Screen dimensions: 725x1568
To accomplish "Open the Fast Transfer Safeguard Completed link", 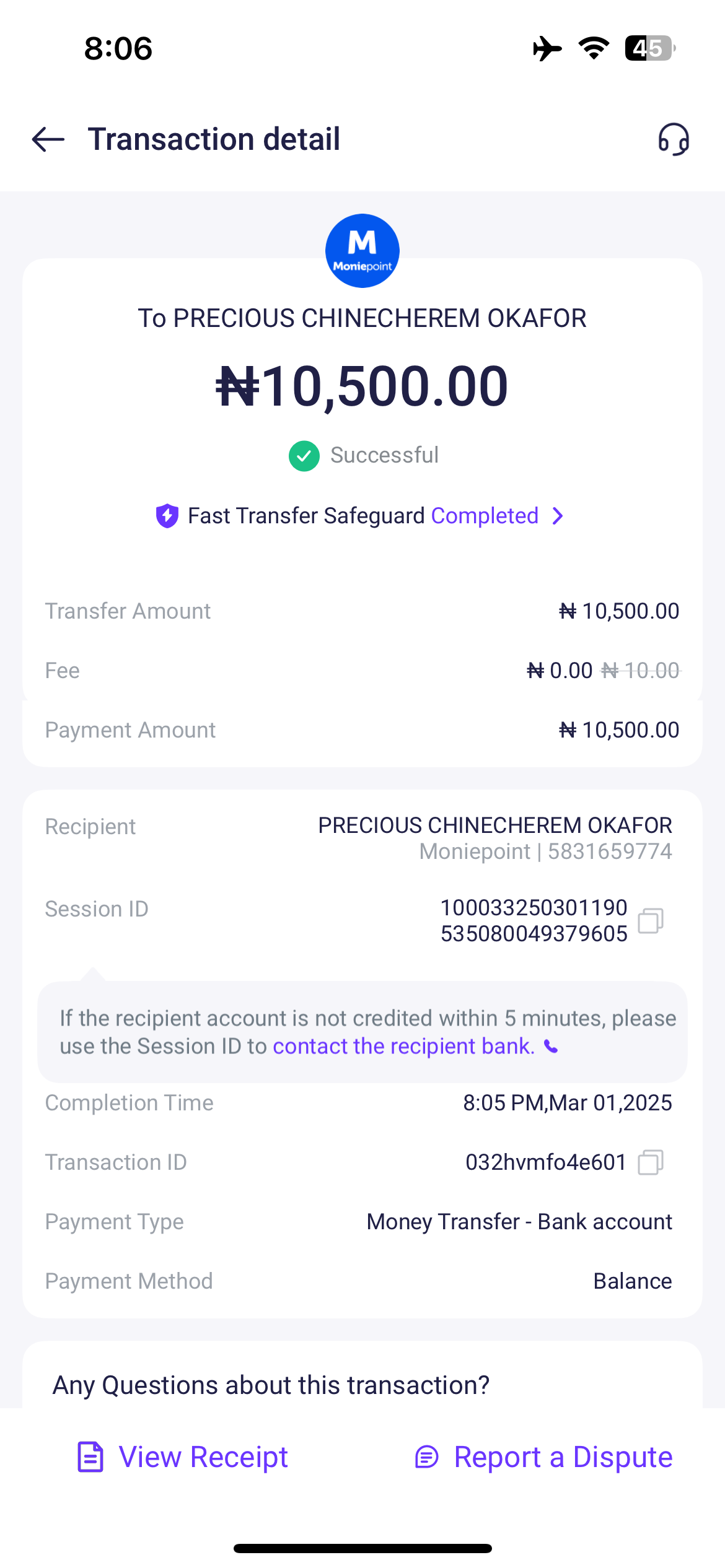I will 485,516.
